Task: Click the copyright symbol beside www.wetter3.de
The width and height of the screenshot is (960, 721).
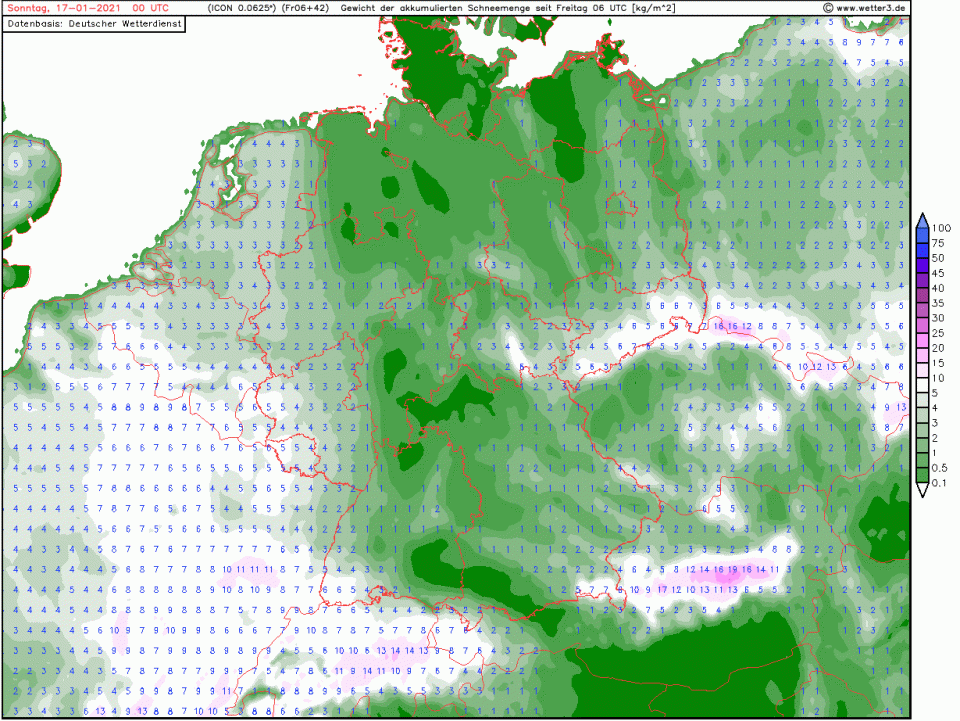Action: point(828,8)
